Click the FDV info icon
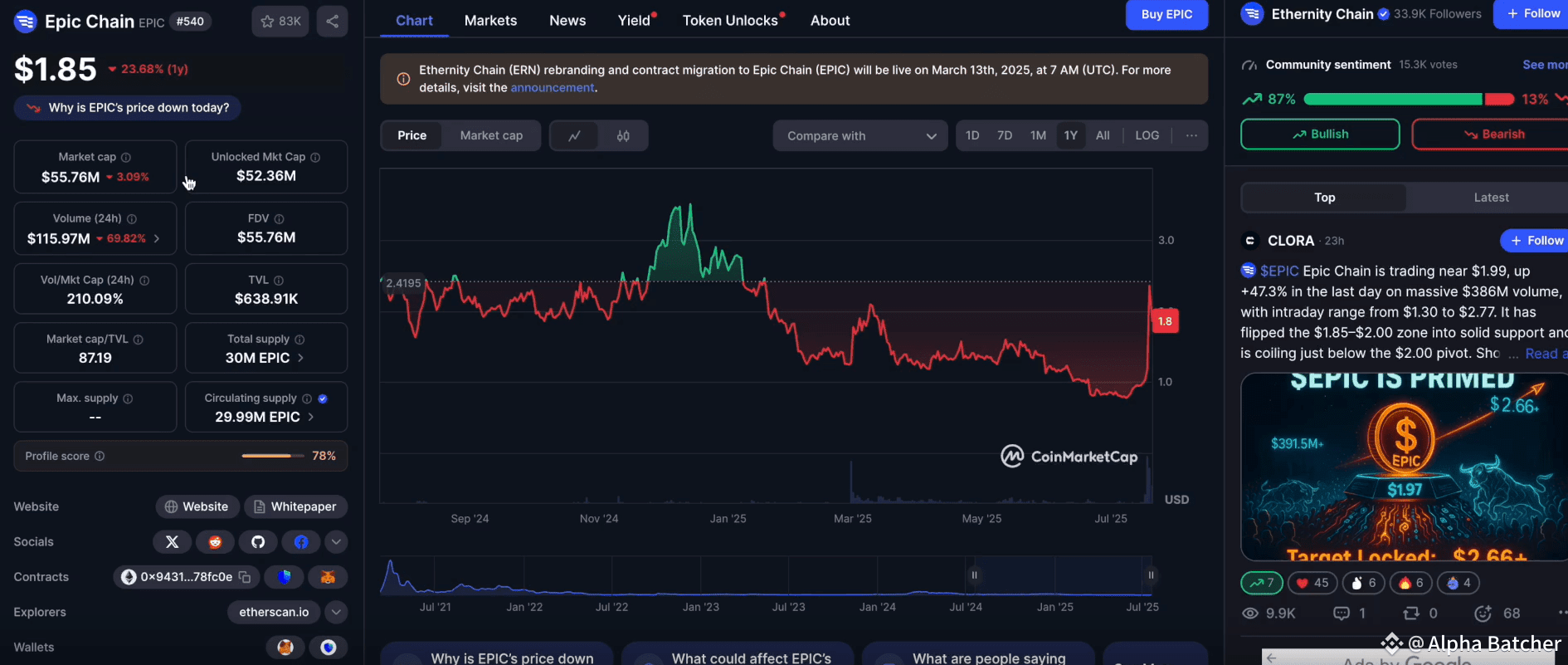The image size is (1568, 665). click(x=279, y=218)
